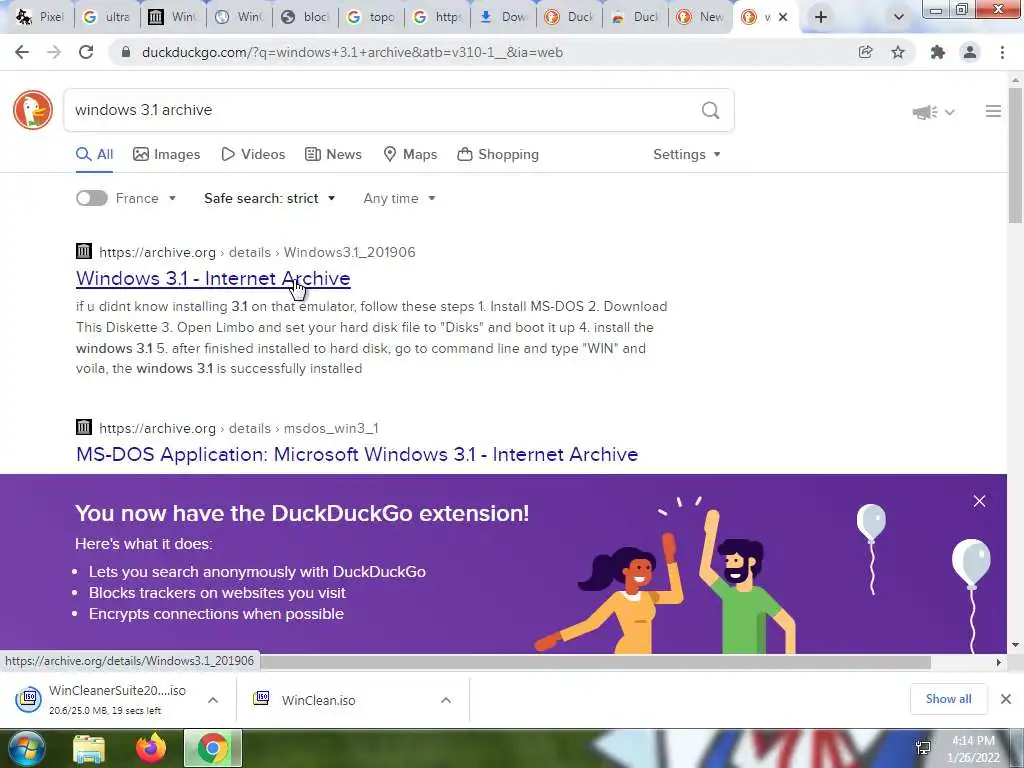Screen dimensions: 1024x768
Task: Open the megaphone announcements icon
Action: coord(925,112)
